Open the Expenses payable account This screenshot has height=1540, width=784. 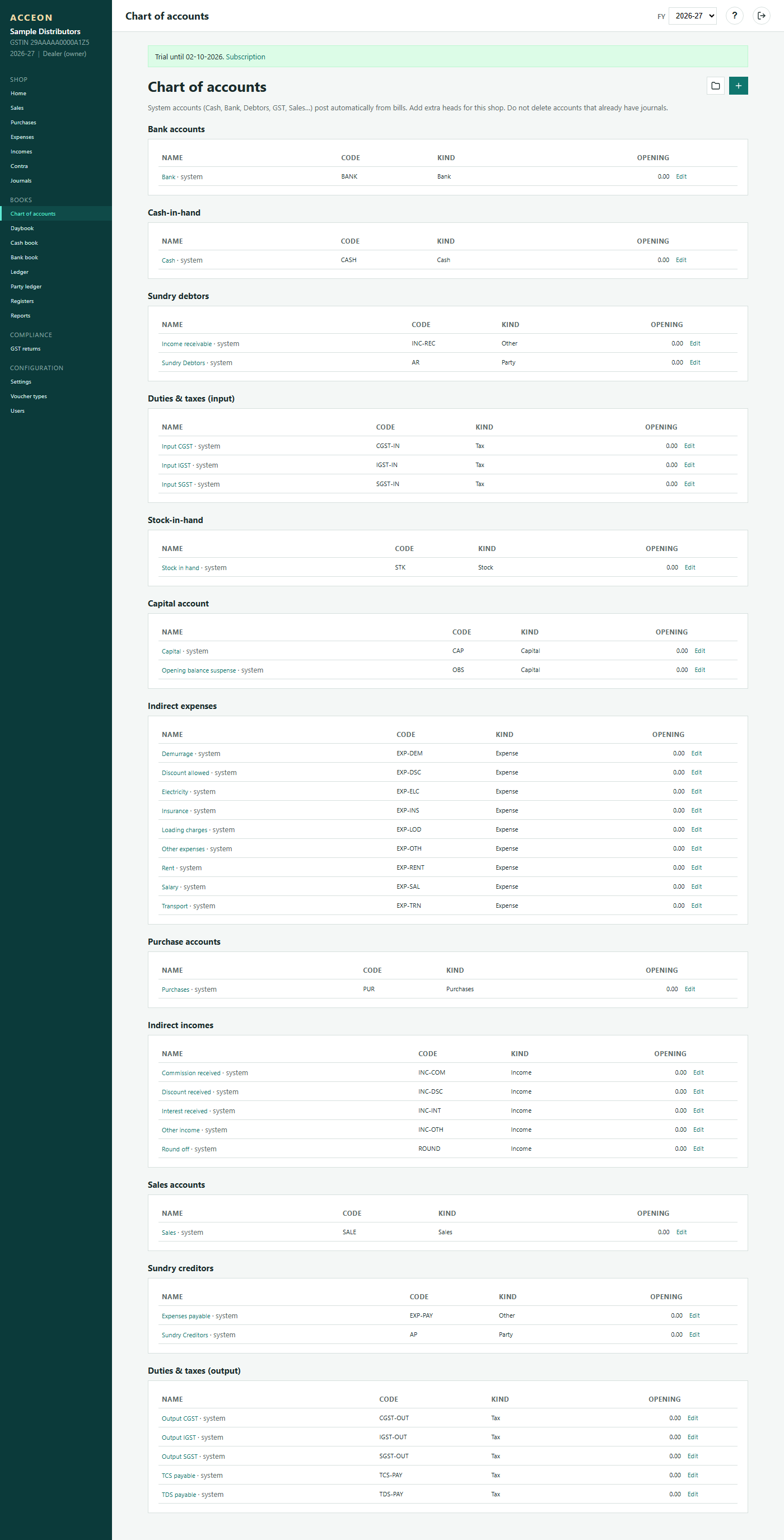pyautogui.click(x=186, y=1316)
